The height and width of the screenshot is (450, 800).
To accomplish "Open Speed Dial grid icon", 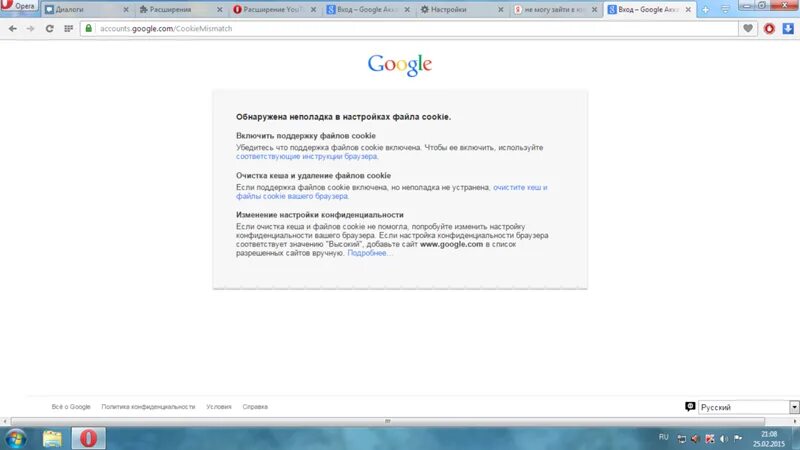I will pos(68,29).
